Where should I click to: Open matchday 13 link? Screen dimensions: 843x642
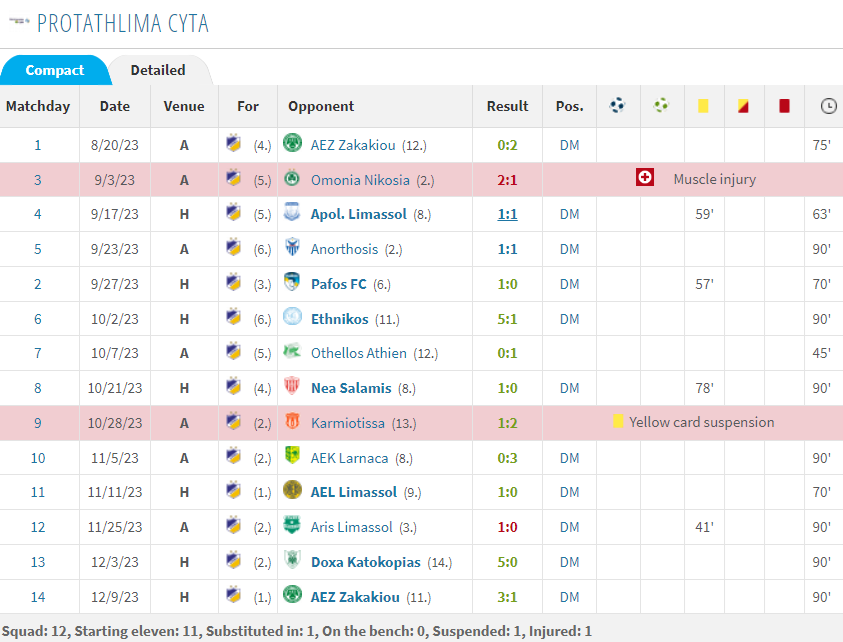coord(38,562)
